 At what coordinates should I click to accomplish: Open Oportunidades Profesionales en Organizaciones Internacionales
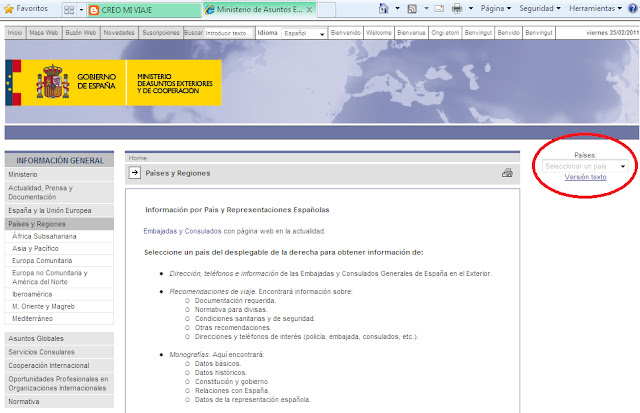click(x=59, y=384)
